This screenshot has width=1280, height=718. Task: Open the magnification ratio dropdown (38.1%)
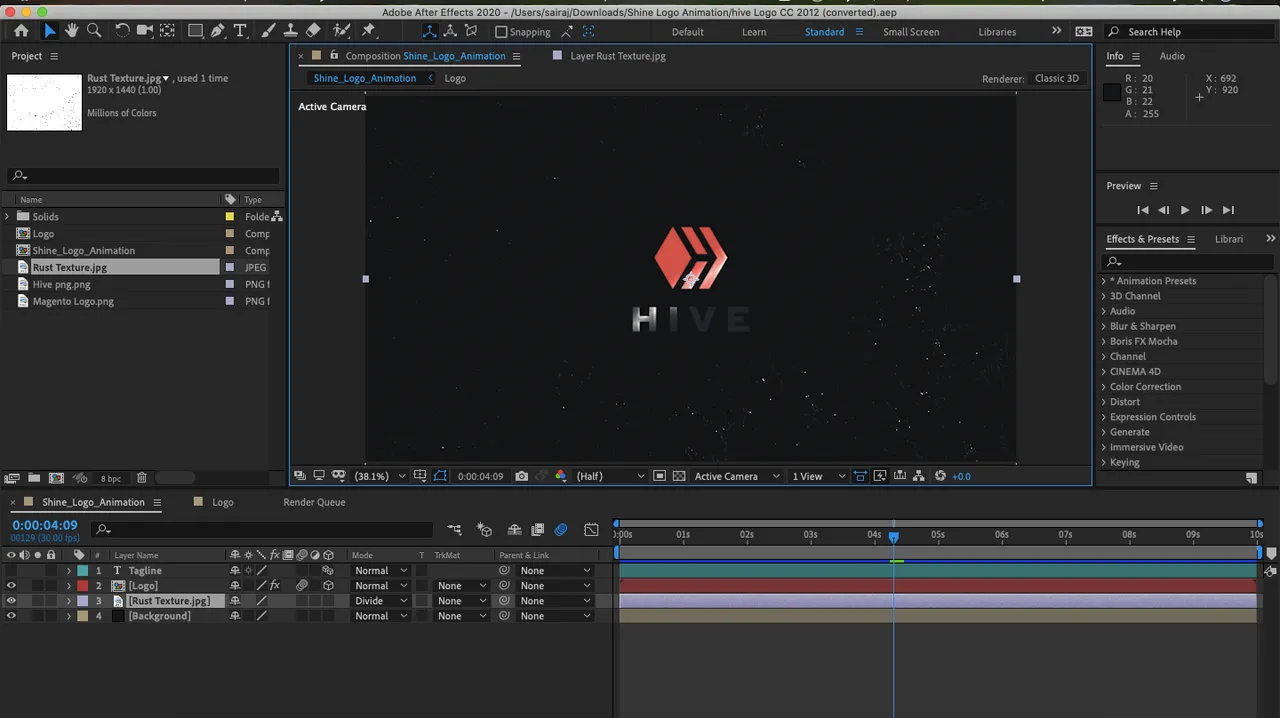coord(380,476)
